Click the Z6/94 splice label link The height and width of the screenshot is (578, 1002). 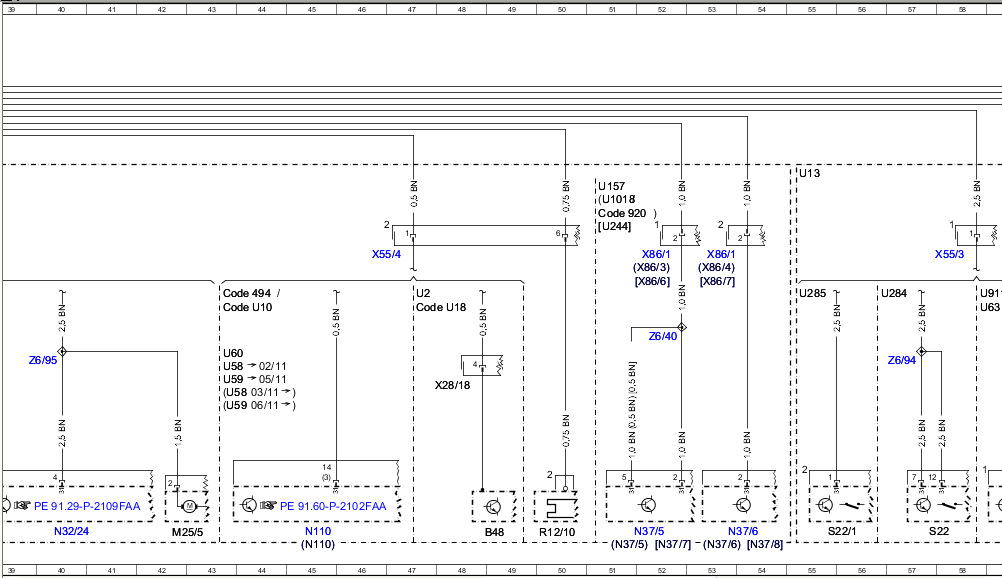[902, 361]
